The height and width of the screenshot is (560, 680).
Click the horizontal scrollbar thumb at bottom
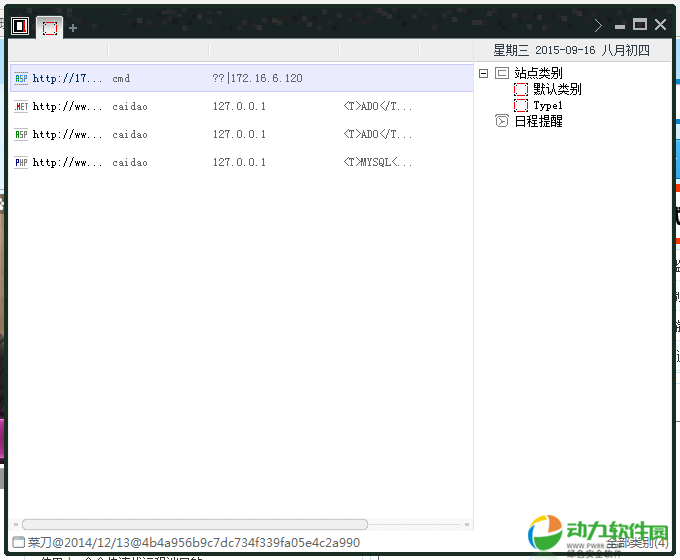click(x=195, y=524)
